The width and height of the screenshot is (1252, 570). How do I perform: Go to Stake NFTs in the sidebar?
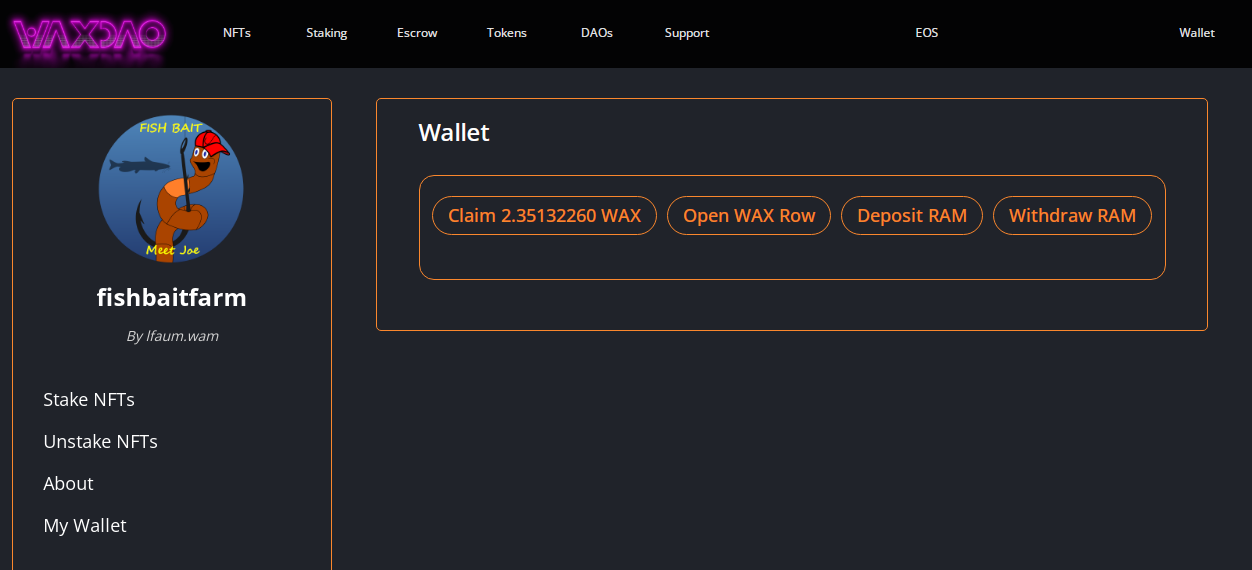click(89, 400)
